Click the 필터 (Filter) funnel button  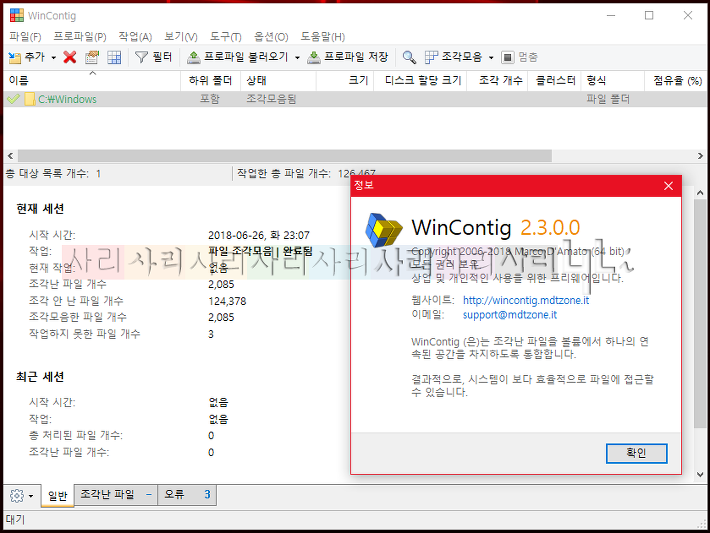[154, 57]
